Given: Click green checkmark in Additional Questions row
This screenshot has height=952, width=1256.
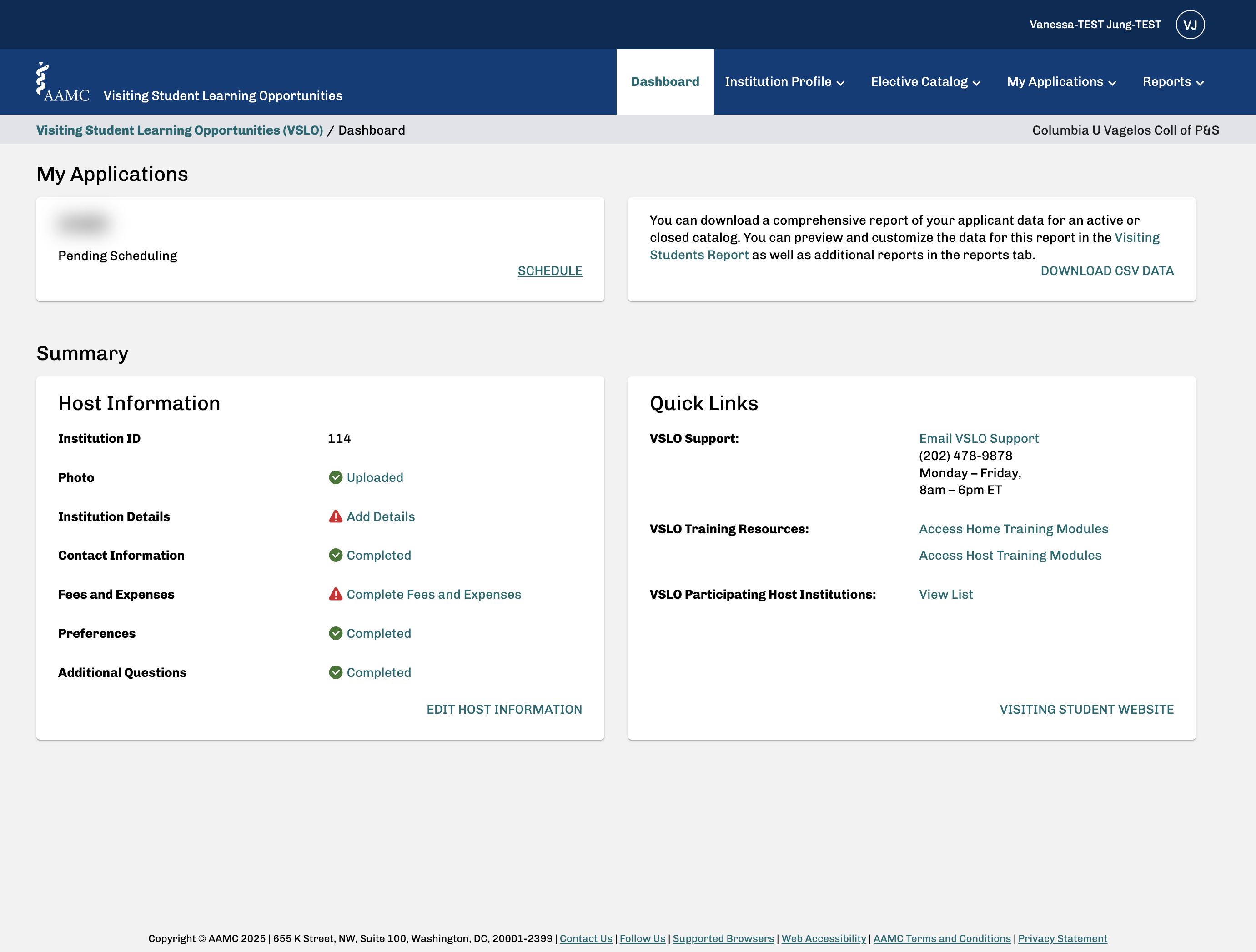Looking at the screenshot, I should [x=336, y=673].
